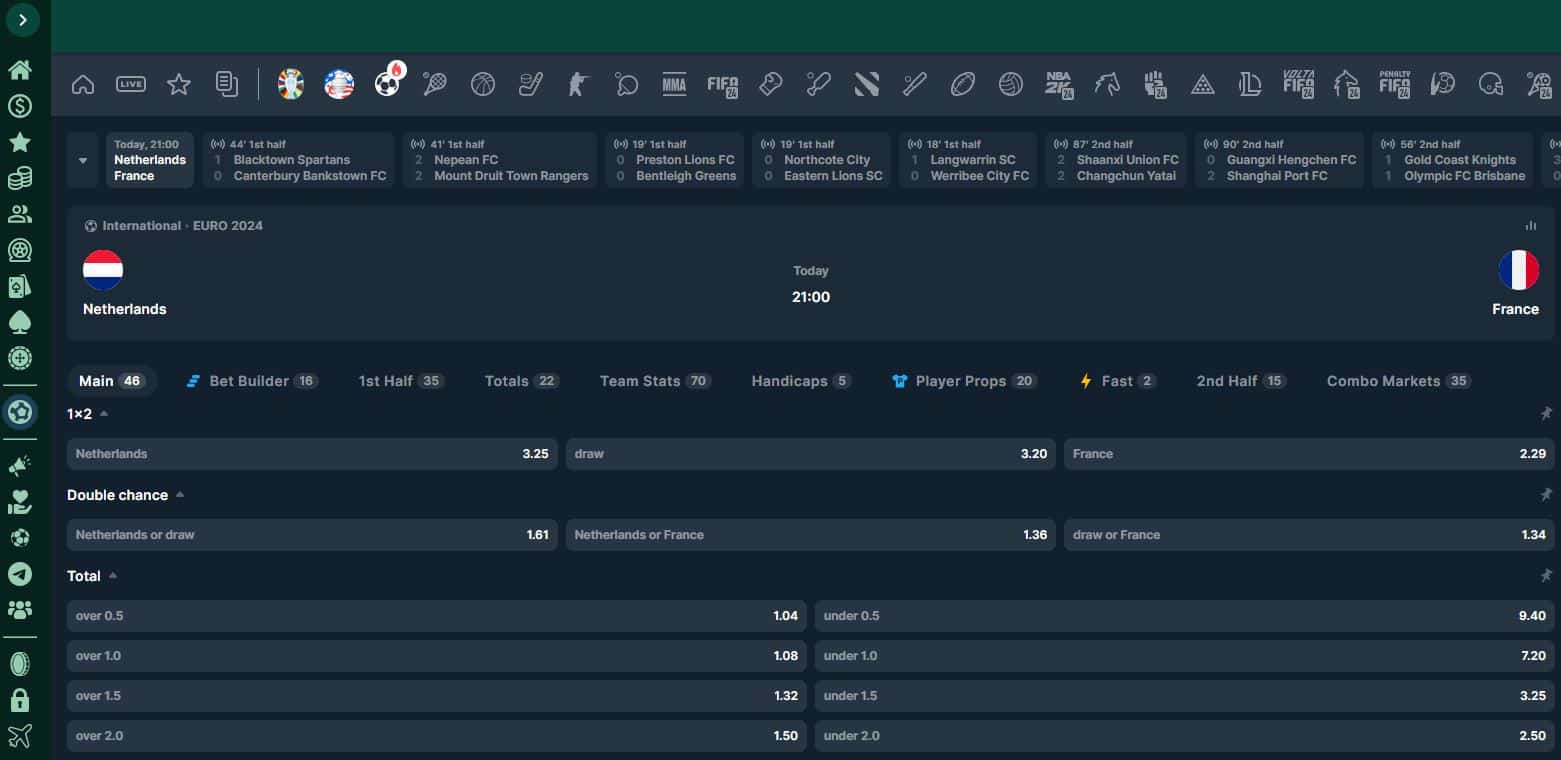
Task: Select the MMA sport icon
Action: (675, 85)
